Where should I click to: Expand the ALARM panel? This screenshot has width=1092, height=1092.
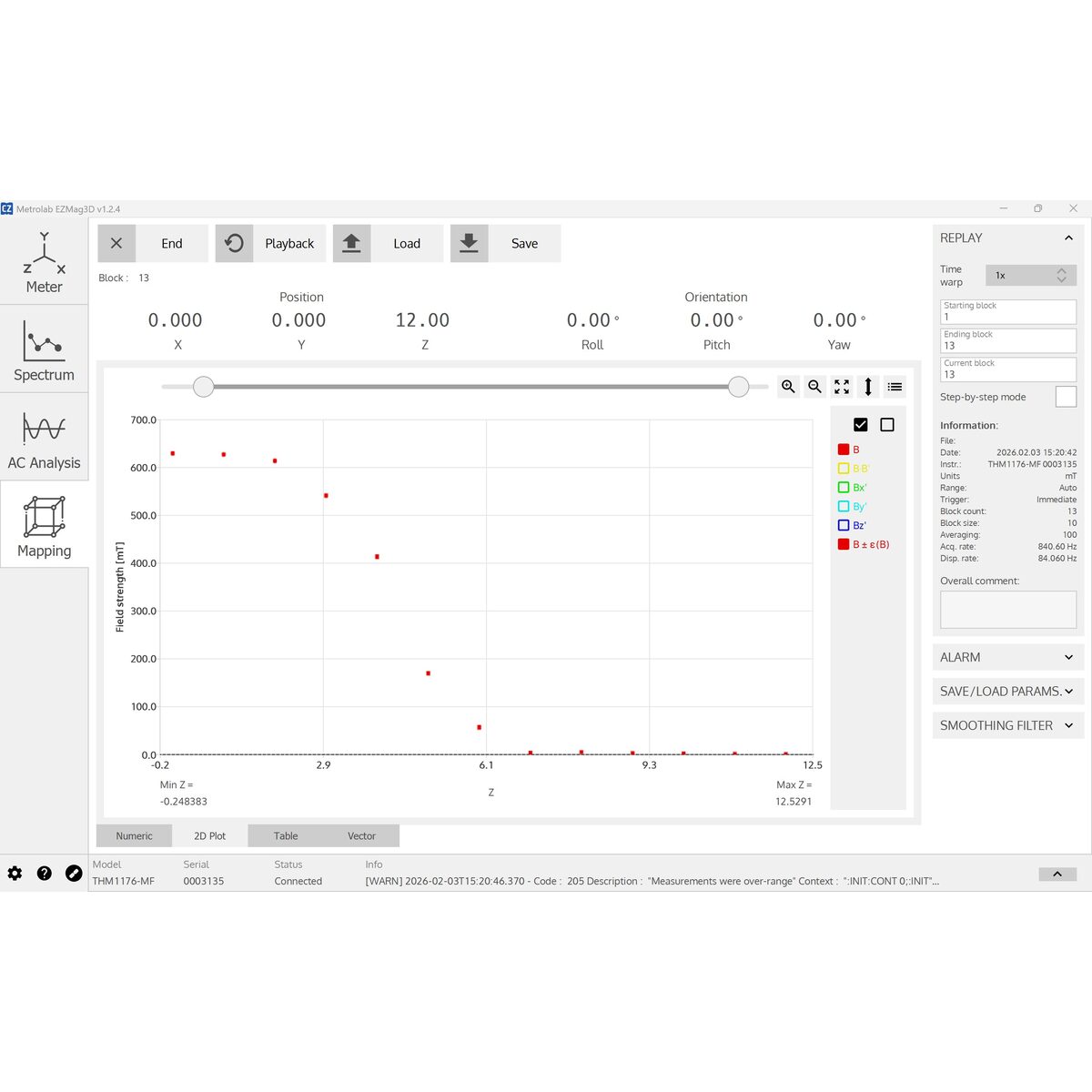pos(1008,657)
